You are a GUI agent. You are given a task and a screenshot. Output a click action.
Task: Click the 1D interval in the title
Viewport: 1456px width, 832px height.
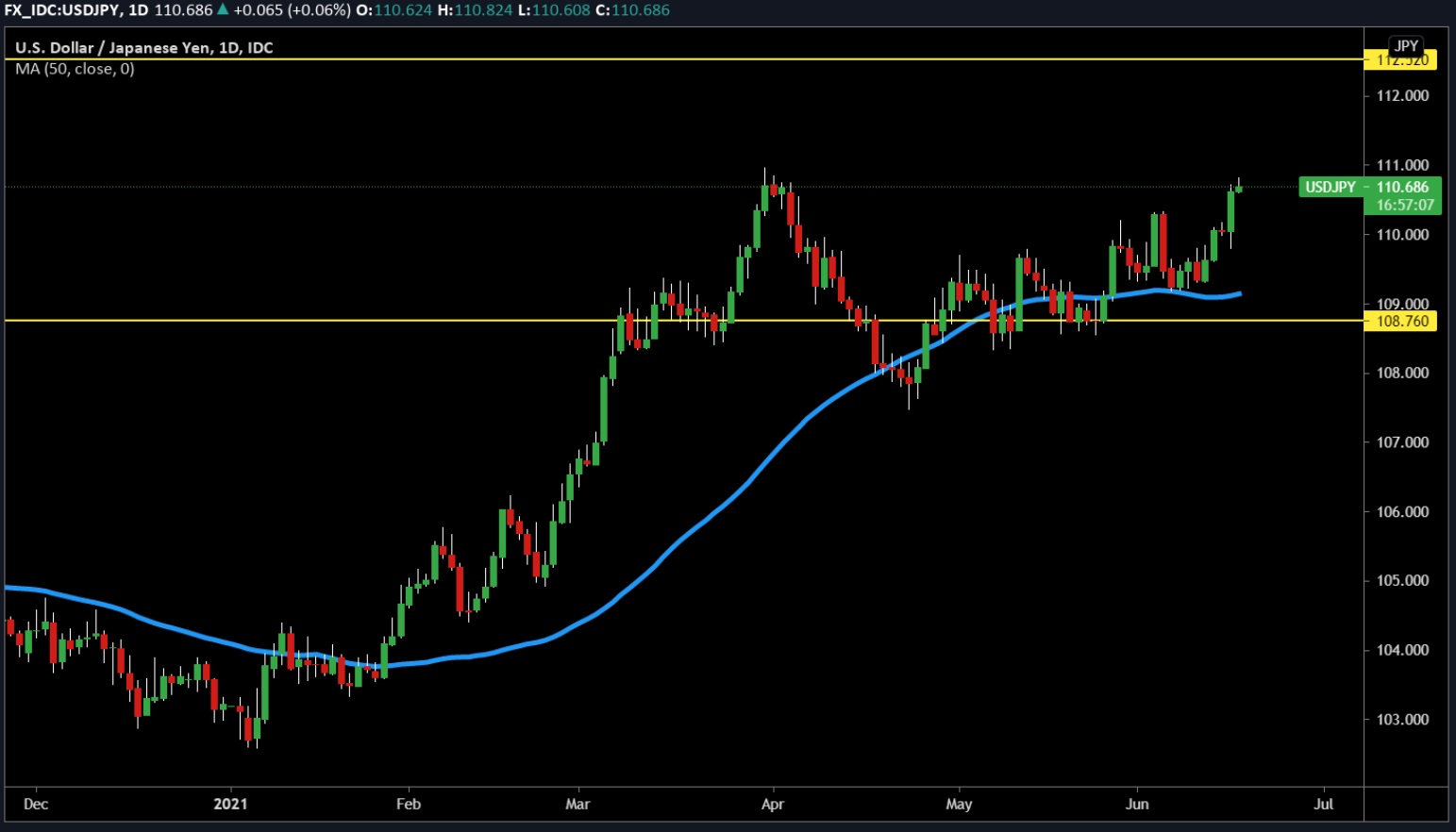pos(138,10)
